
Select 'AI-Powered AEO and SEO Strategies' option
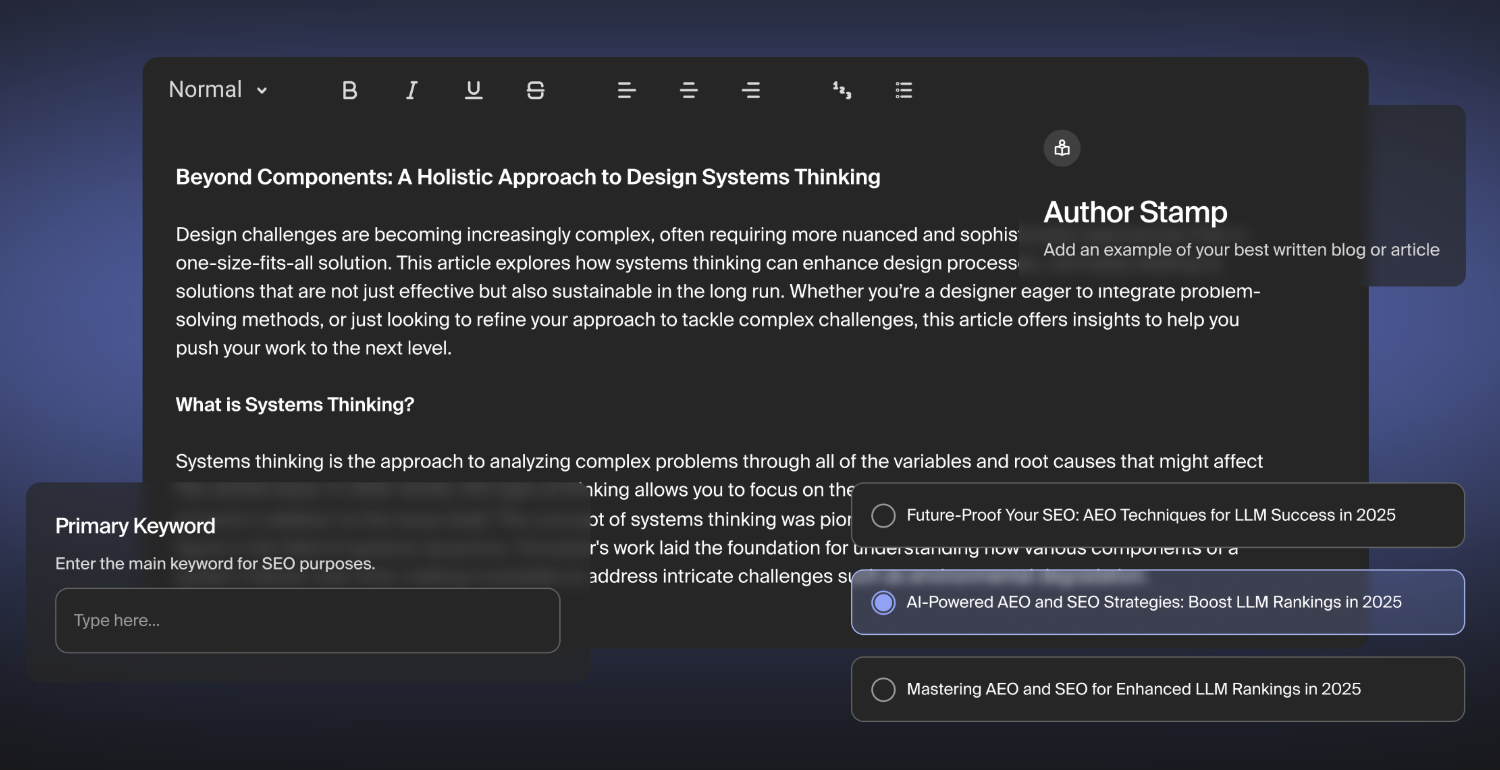click(1158, 602)
